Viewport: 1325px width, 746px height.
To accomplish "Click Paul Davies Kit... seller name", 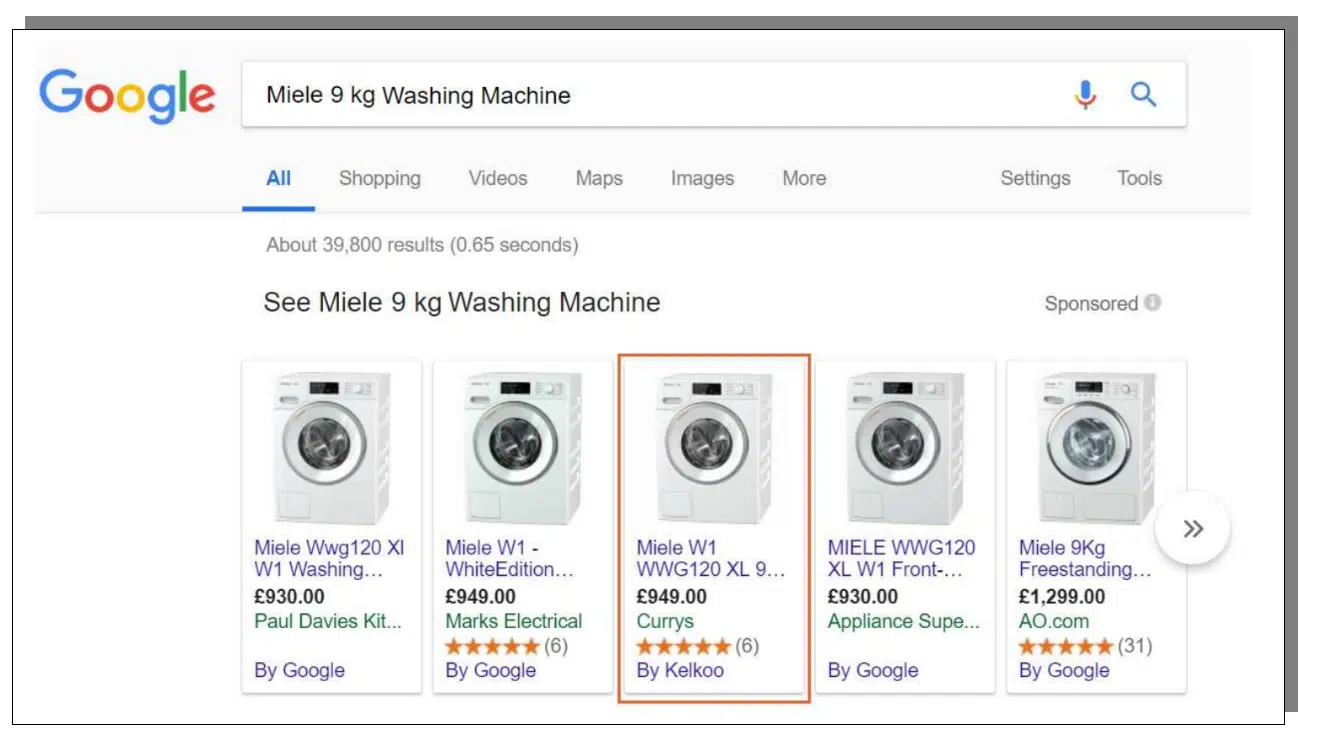I will 328,621.
